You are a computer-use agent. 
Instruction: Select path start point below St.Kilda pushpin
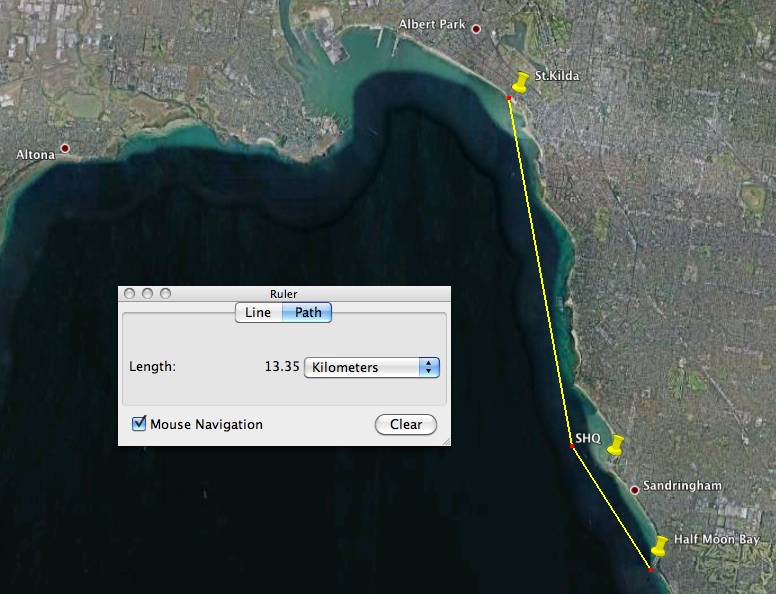coord(509,98)
